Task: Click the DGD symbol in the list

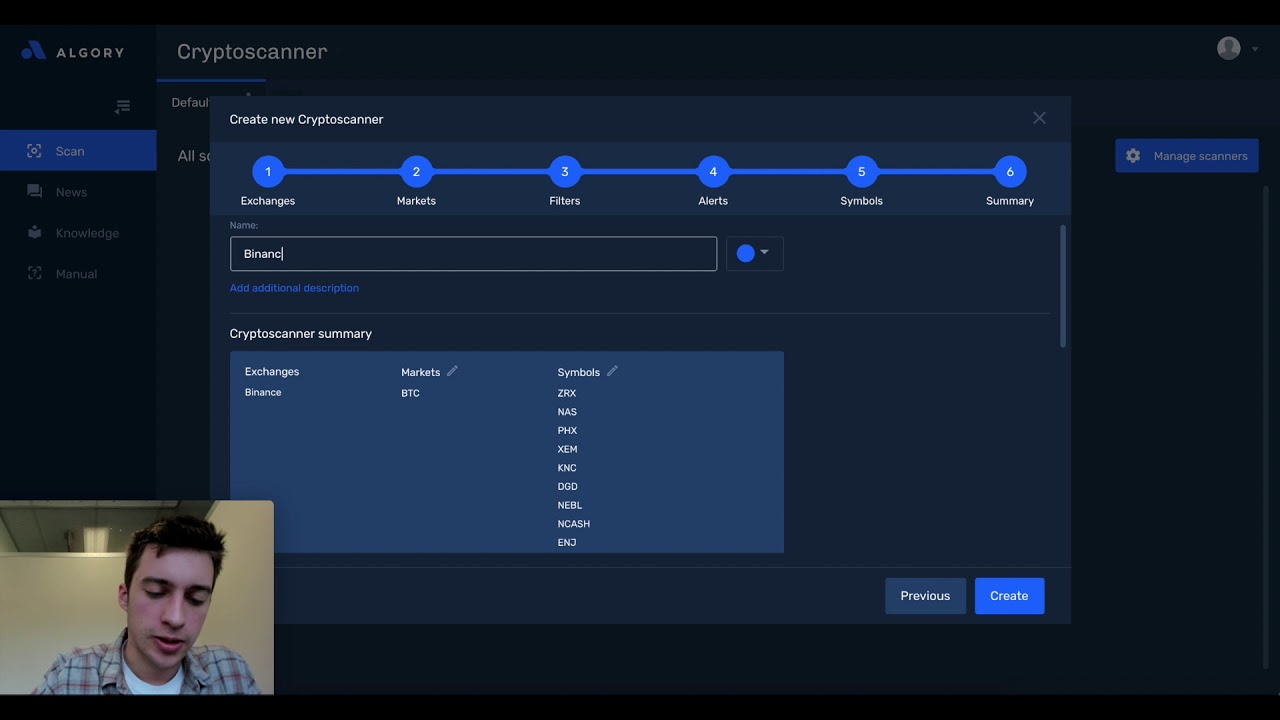Action: coord(568,487)
